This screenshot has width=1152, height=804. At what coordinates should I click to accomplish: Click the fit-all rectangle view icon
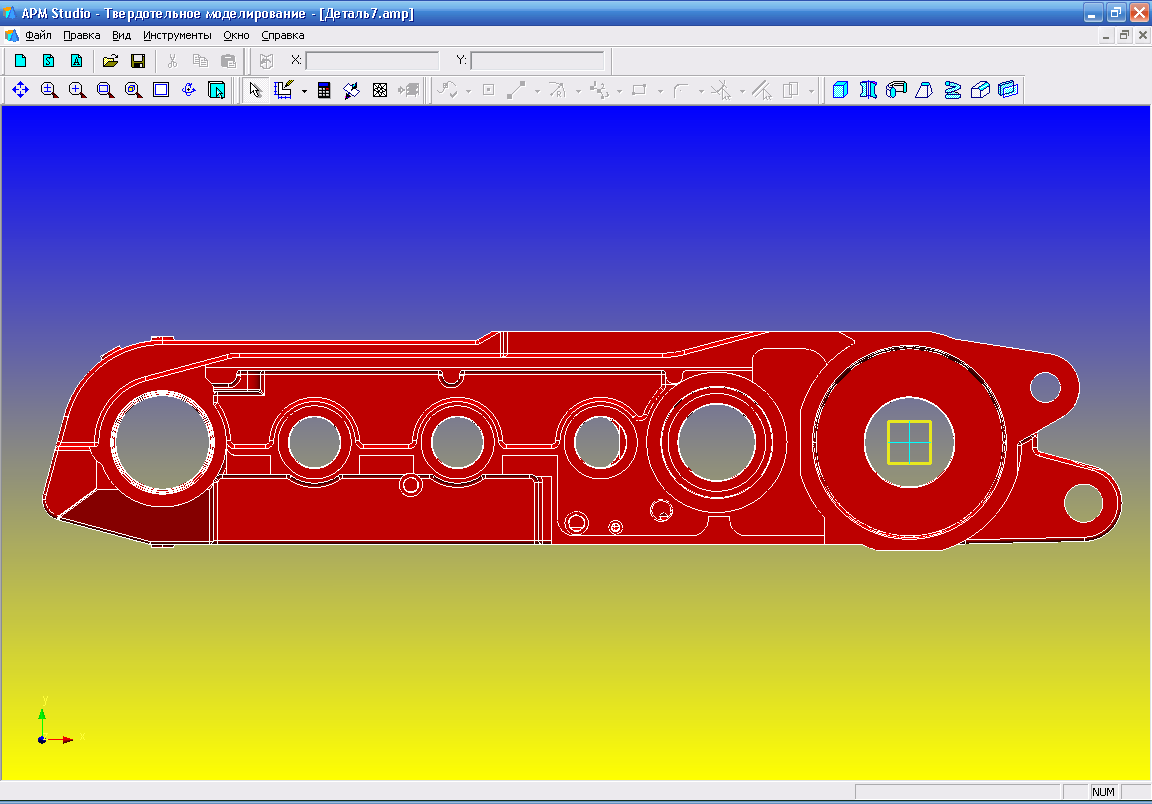161,90
